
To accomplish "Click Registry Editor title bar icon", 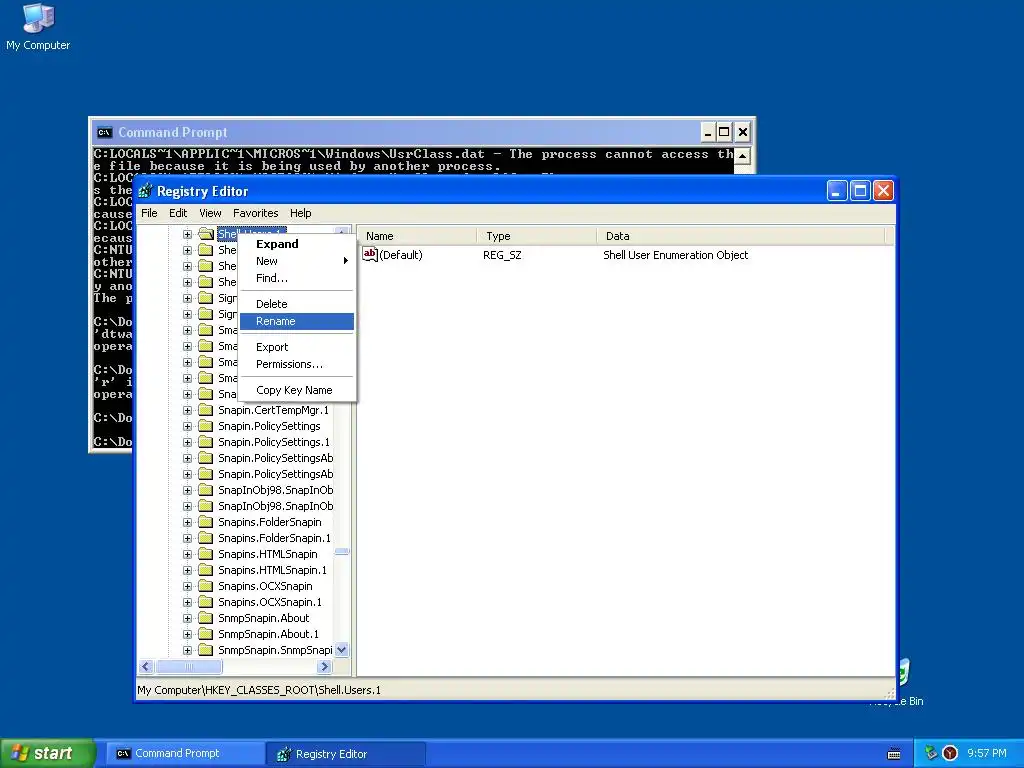I will [x=146, y=191].
